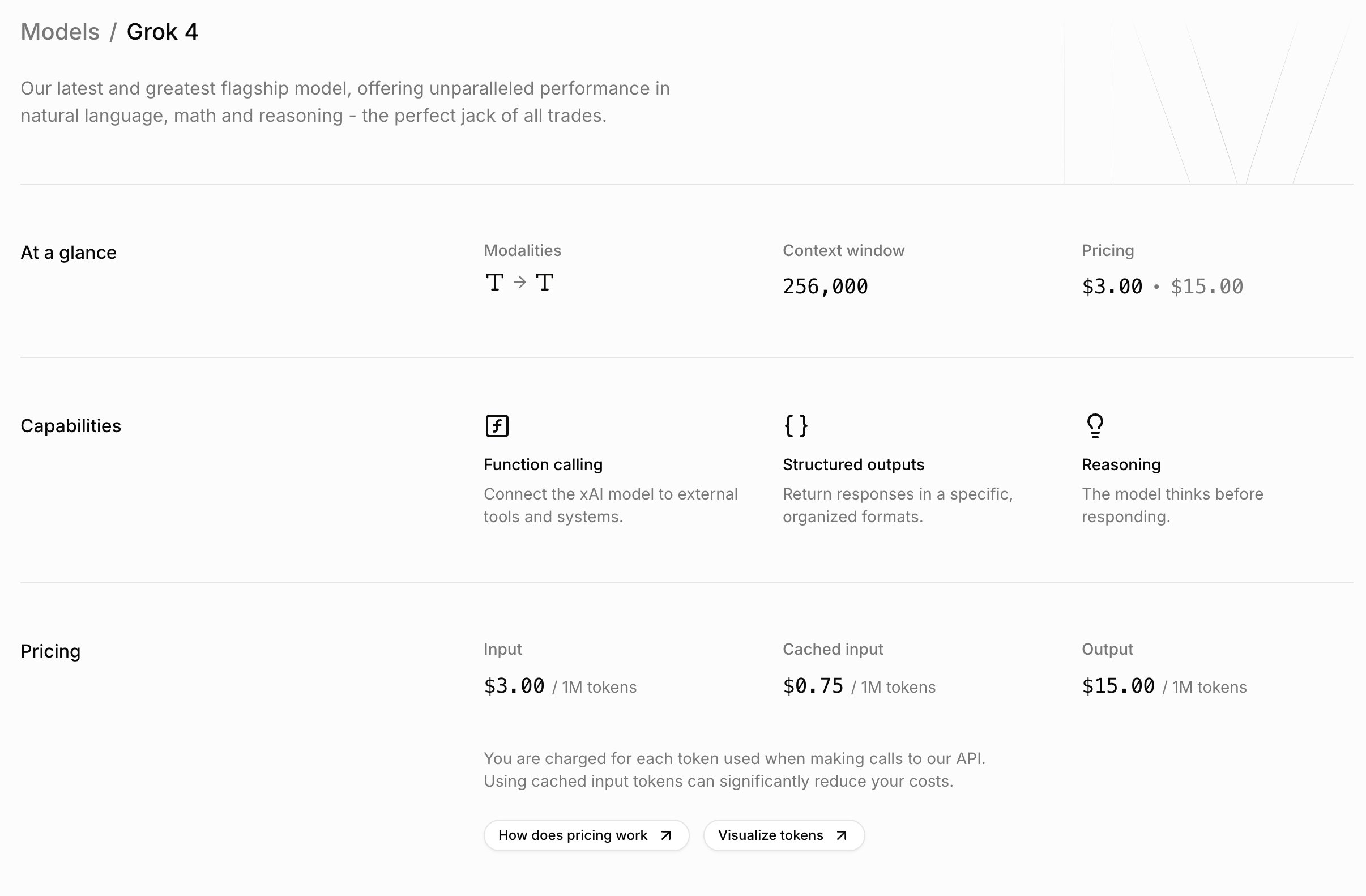Click the $15.00 output token price

1117,686
